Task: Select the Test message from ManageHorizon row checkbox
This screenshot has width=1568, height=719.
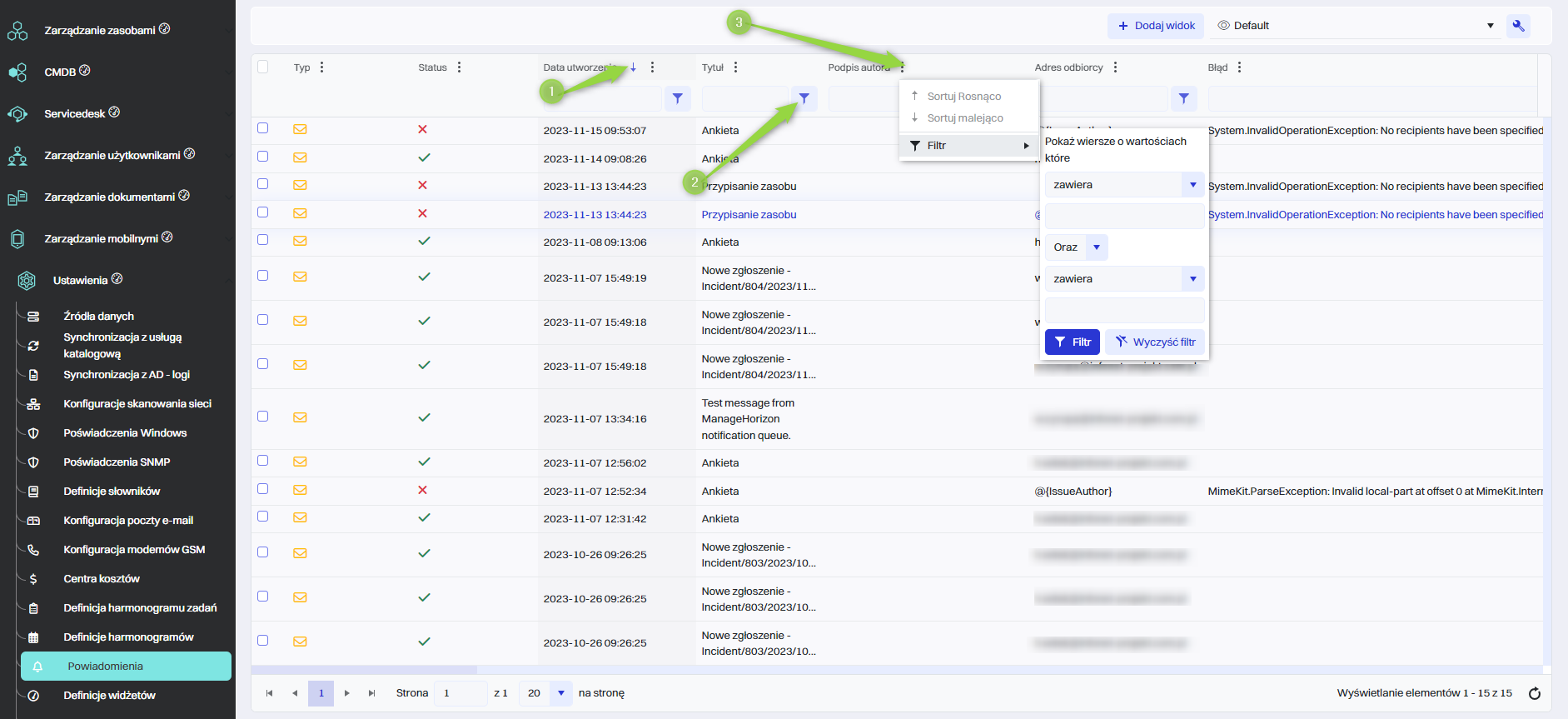Action: [x=263, y=417]
